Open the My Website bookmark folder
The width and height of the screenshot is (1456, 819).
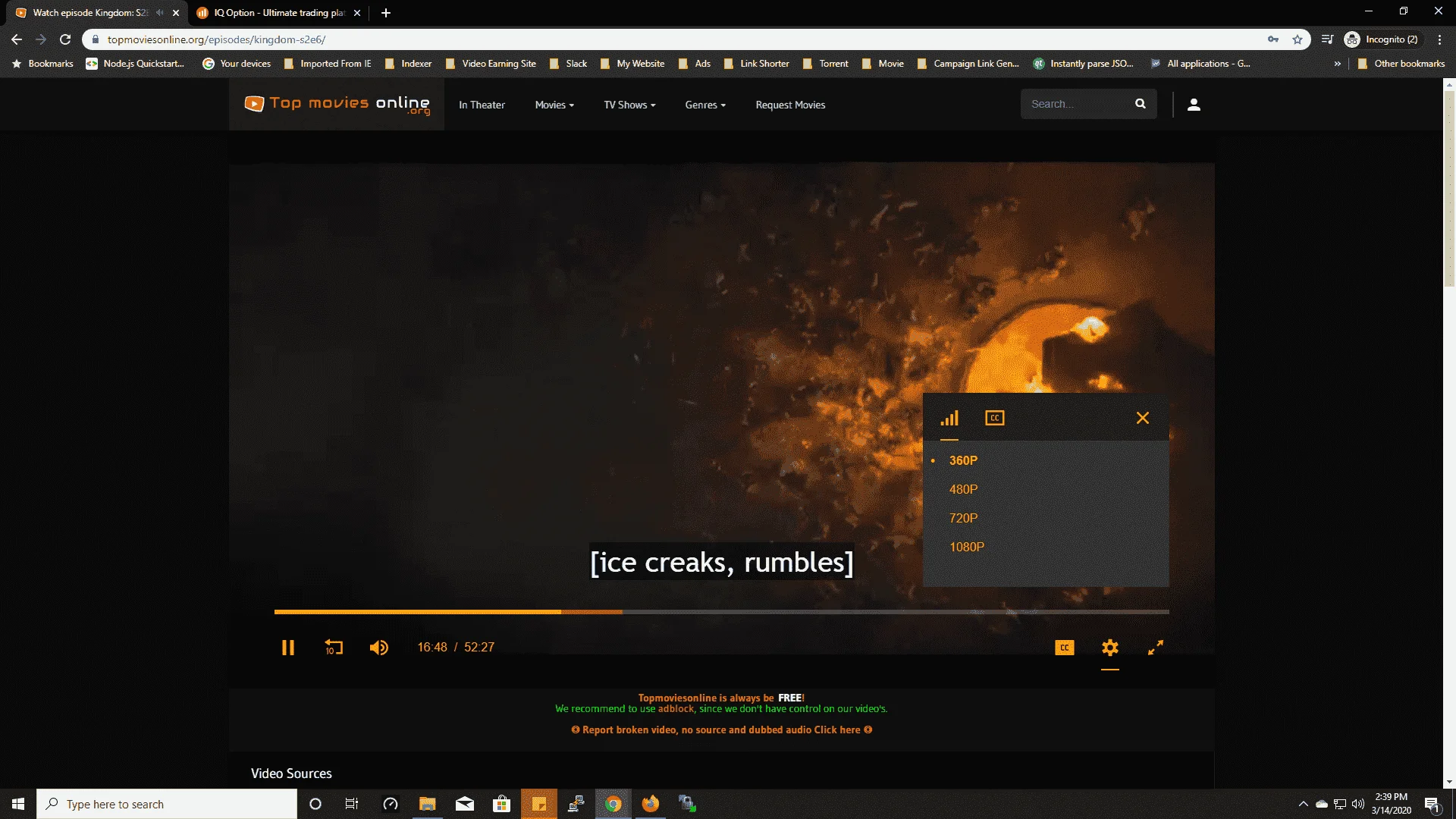tap(632, 64)
